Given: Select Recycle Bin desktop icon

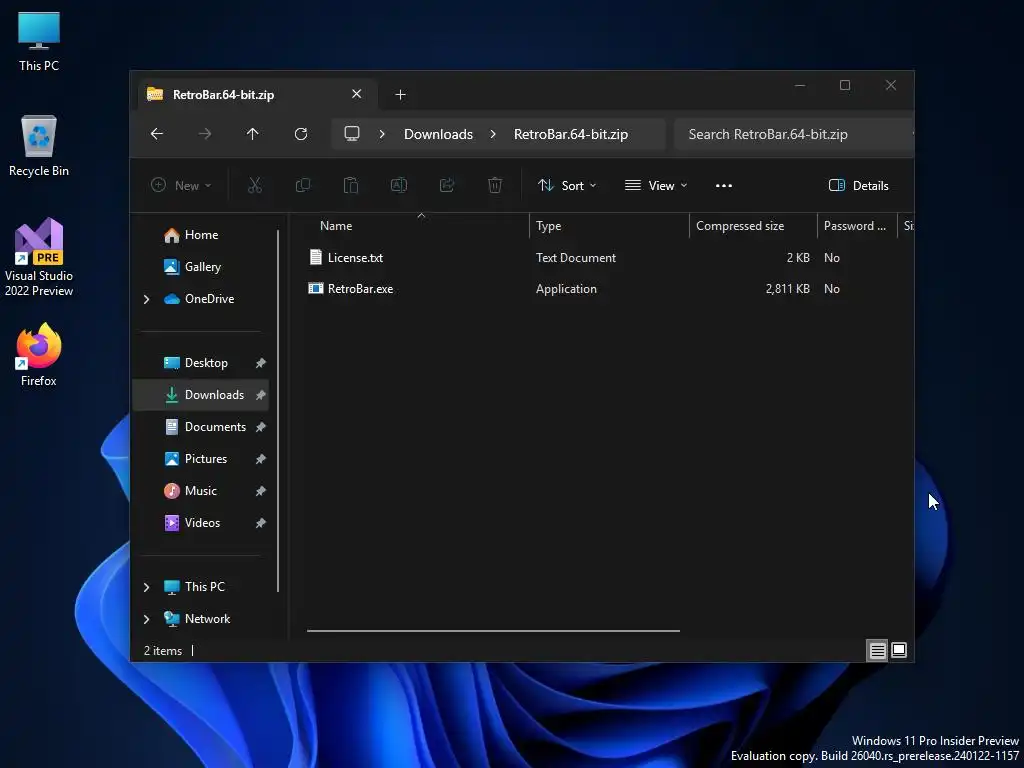Looking at the screenshot, I should (x=39, y=146).
